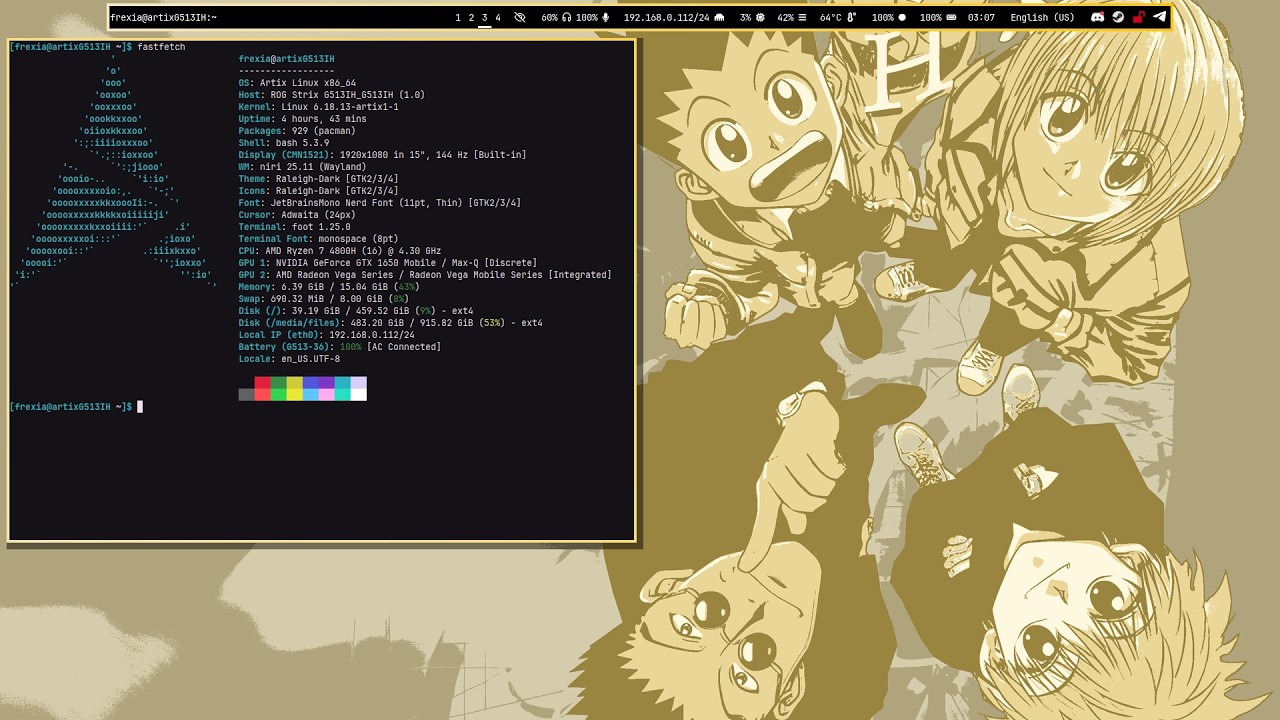
Task: Click the Terminal: foot 1.25.0 line
Action: pyautogui.click(x=295, y=227)
